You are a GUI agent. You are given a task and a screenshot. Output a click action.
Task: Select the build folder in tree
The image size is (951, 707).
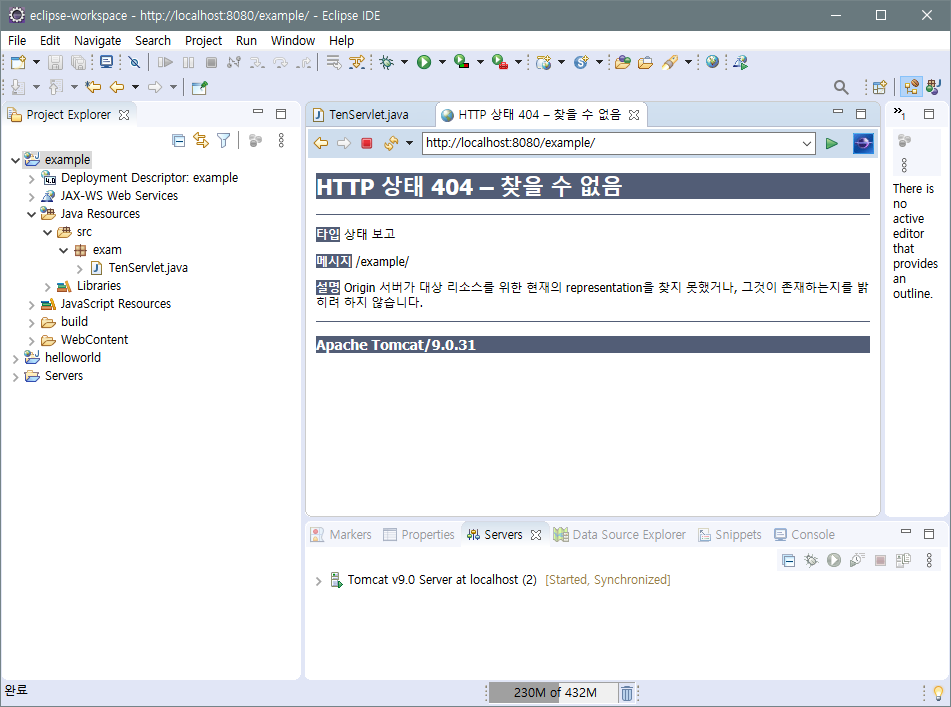click(75, 322)
